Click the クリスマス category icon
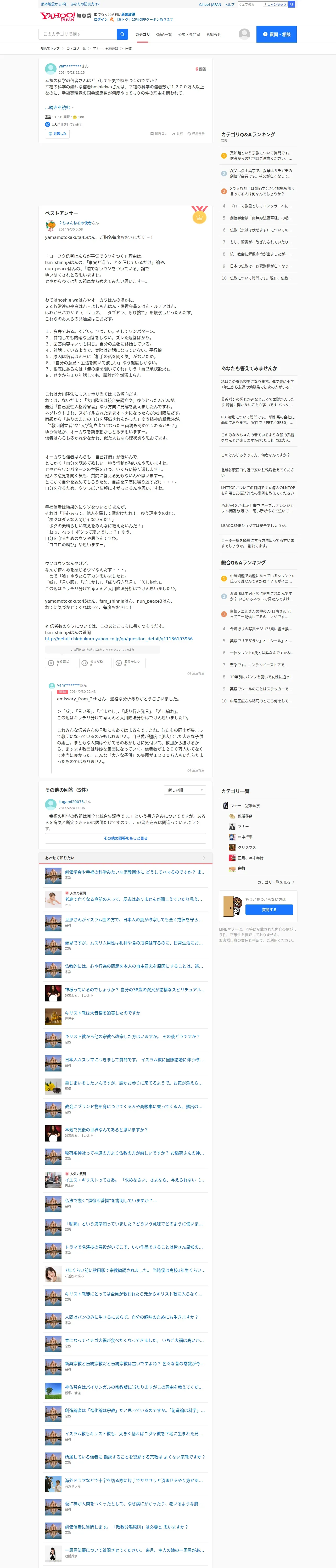This screenshot has height=1568, width=336. [232, 847]
